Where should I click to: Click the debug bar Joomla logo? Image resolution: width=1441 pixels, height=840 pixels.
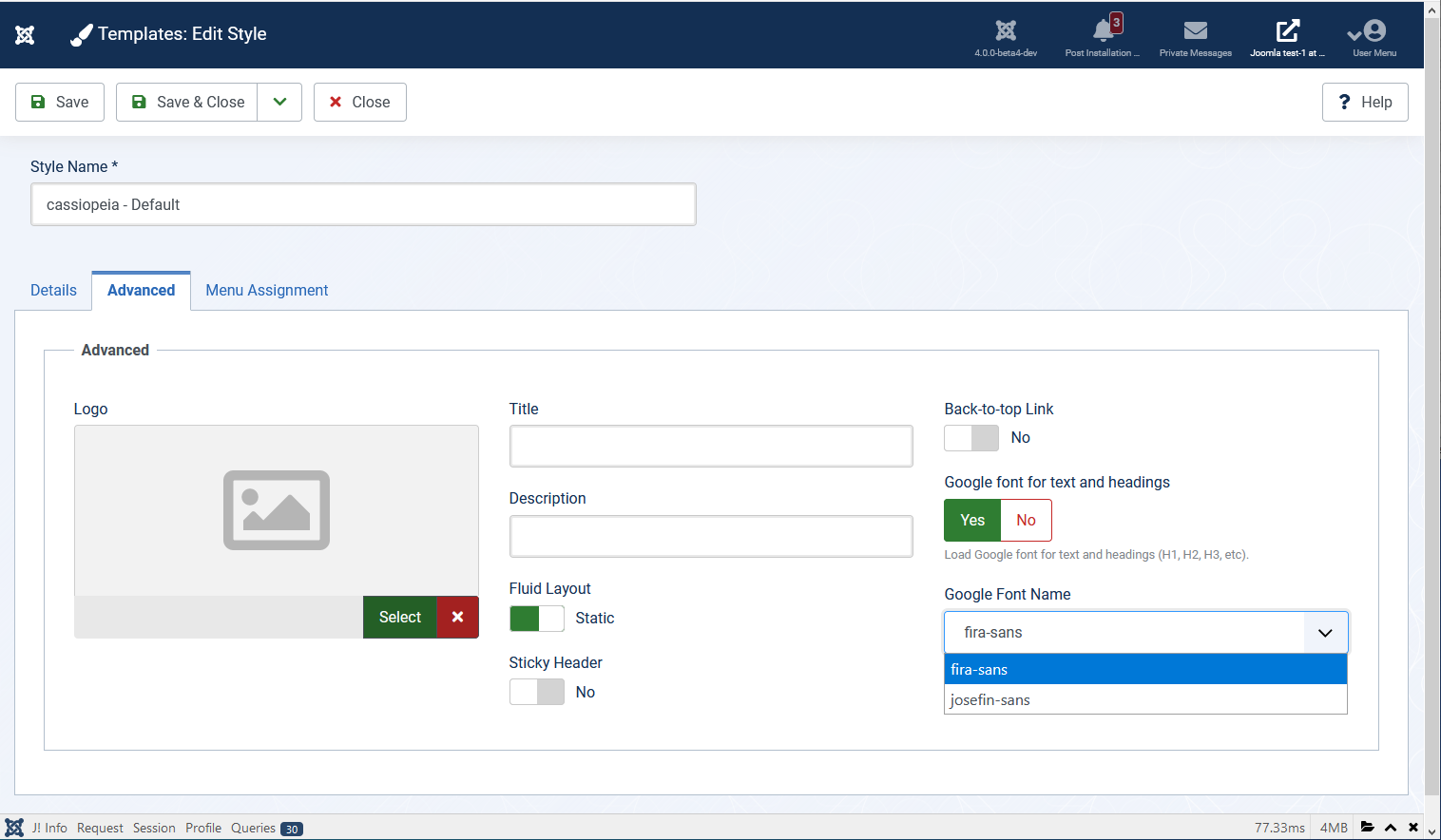[x=14, y=828]
